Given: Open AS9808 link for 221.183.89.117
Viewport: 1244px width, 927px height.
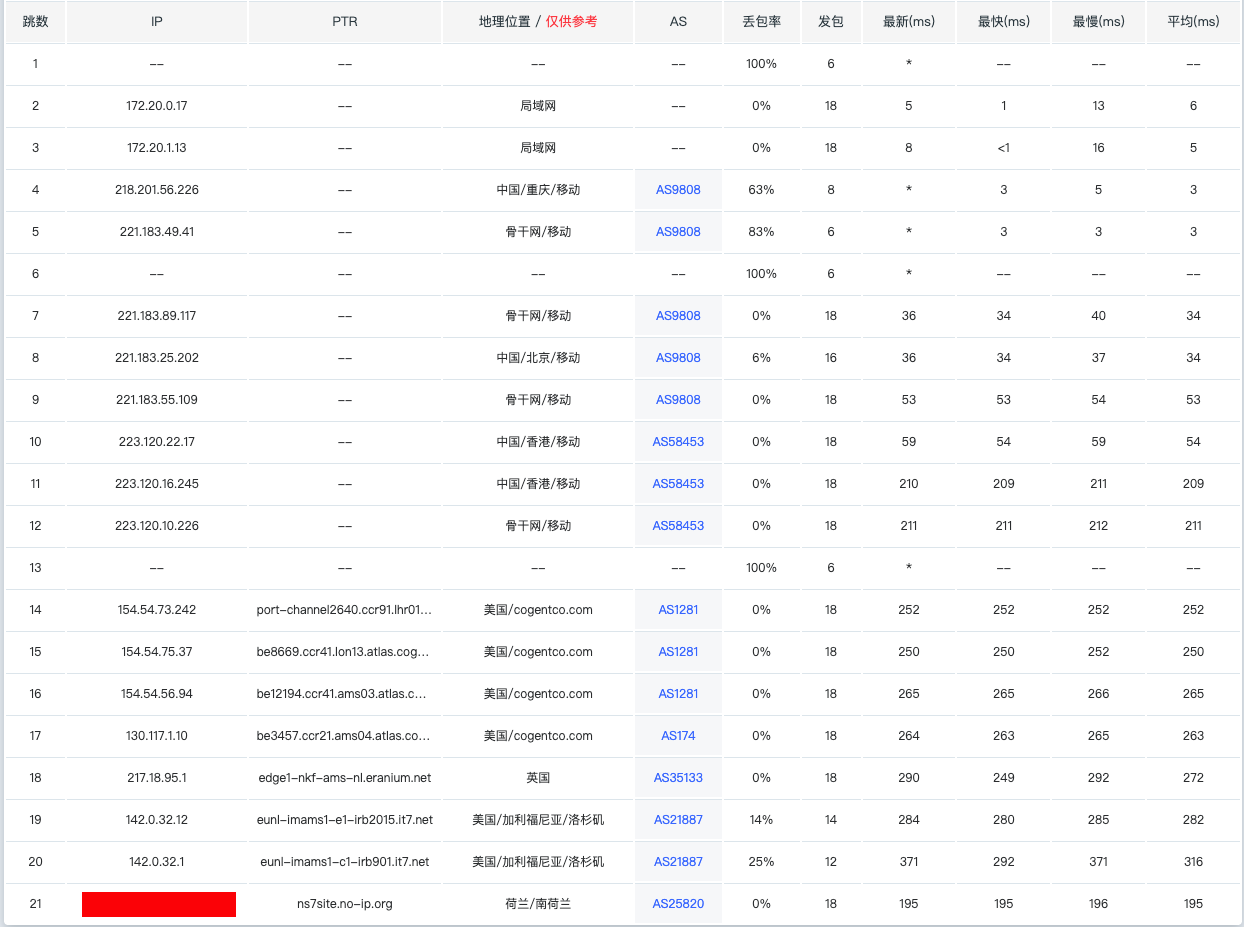Looking at the screenshot, I should click(678, 316).
